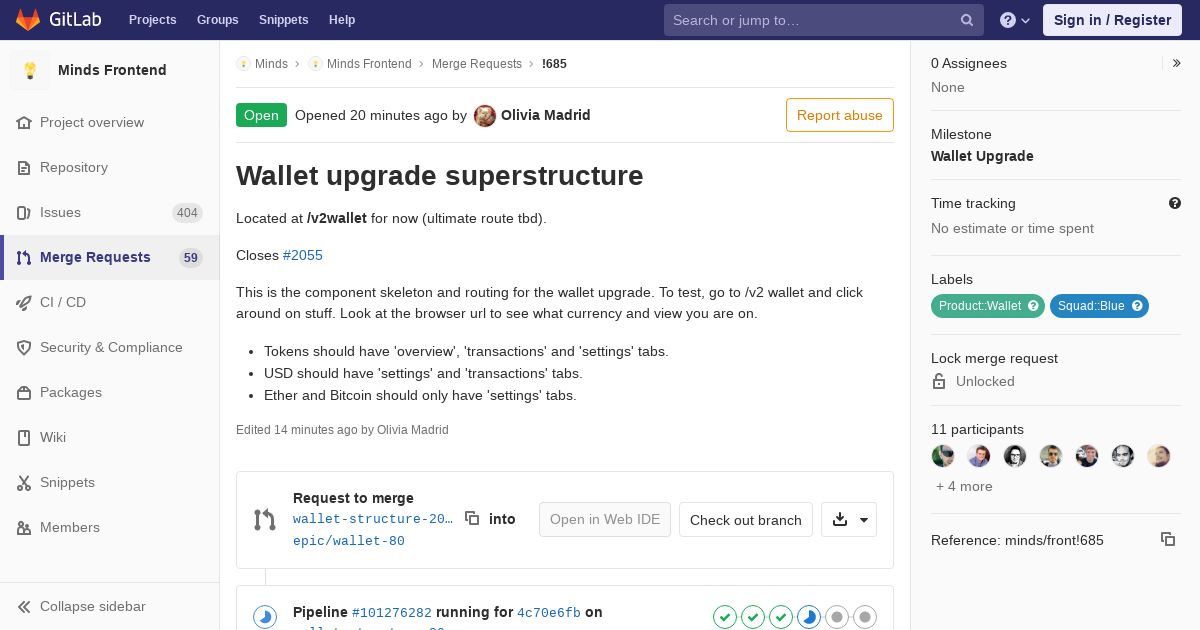The height and width of the screenshot is (630, 1200).
Task: Copy the source branch name icon
Action: [472, 518]
